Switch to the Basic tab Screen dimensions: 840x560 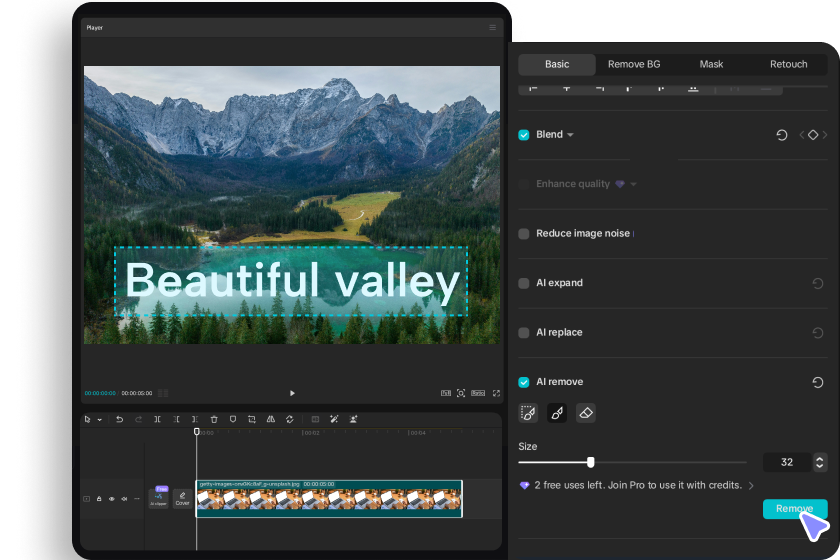557,64
